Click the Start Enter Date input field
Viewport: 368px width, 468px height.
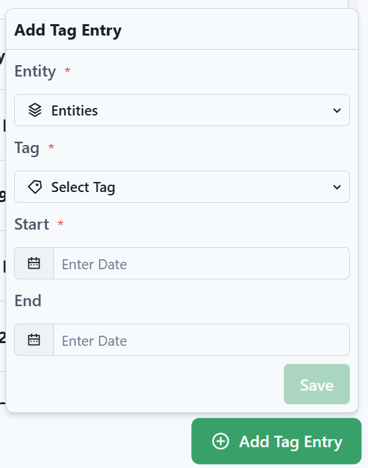[x=201, y=263]
